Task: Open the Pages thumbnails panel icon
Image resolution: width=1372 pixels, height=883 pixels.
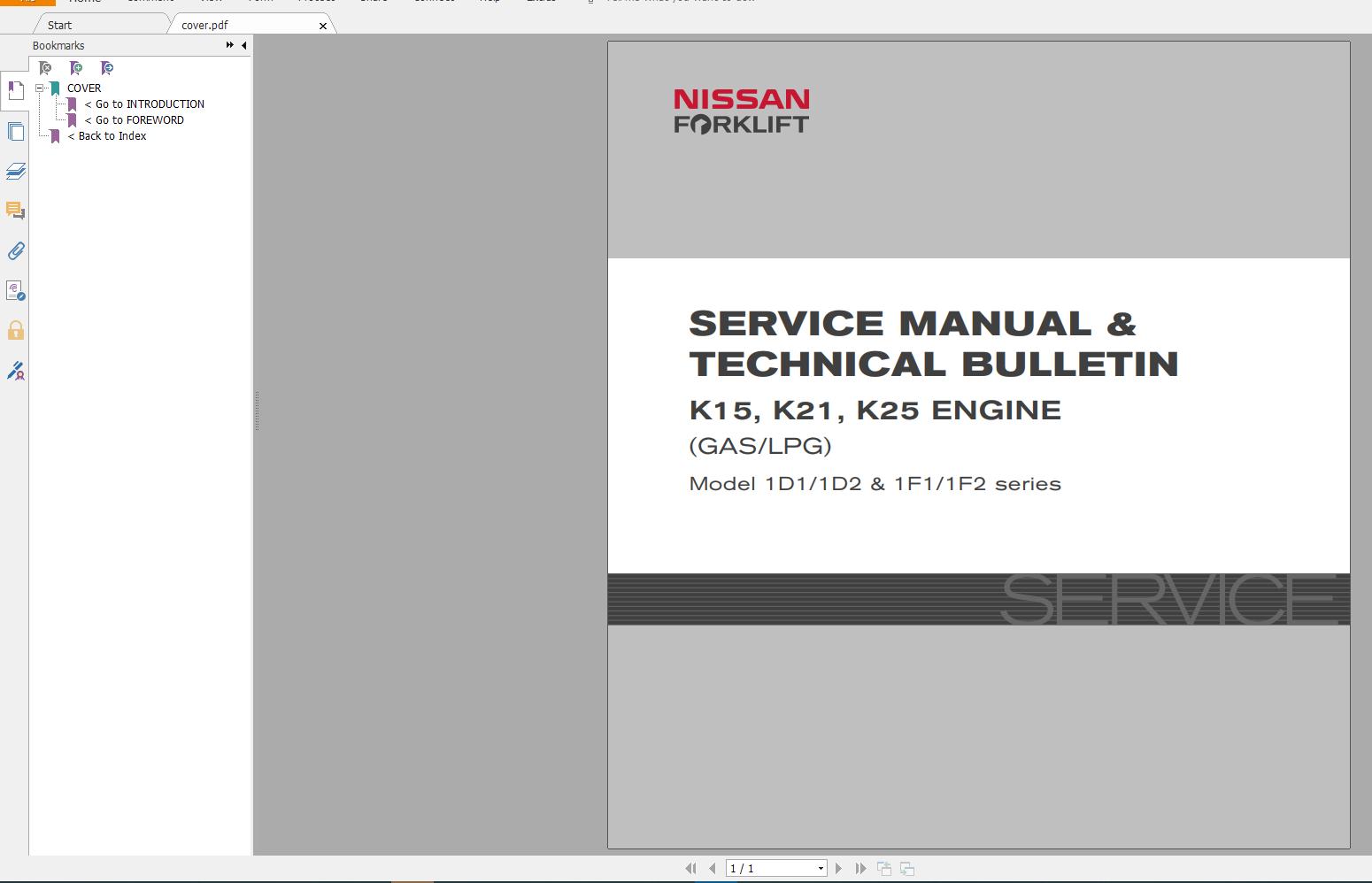Action: click(x=15, y=132)
